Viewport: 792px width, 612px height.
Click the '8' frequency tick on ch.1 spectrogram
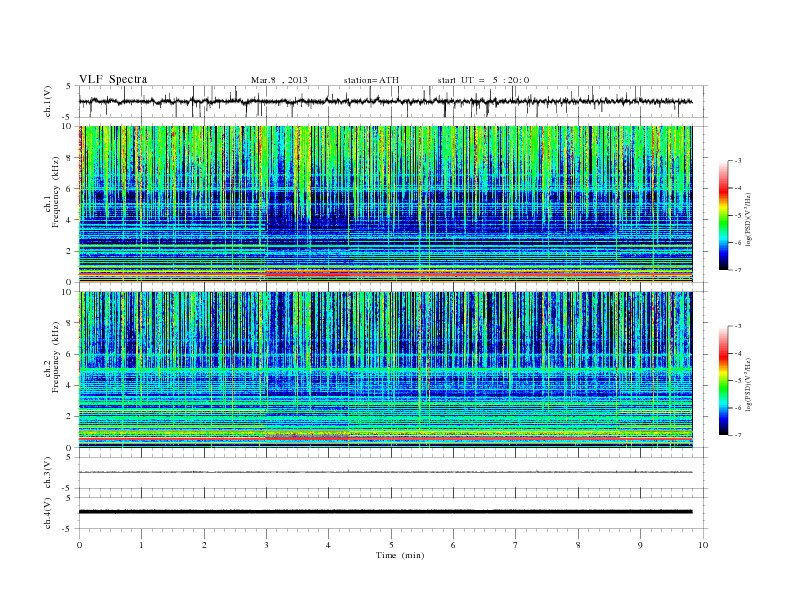(x=69, y=158)
